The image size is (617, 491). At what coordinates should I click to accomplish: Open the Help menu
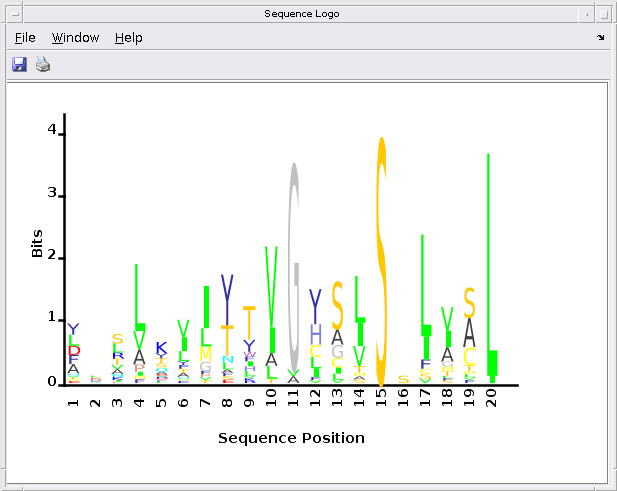pos(129,38)
